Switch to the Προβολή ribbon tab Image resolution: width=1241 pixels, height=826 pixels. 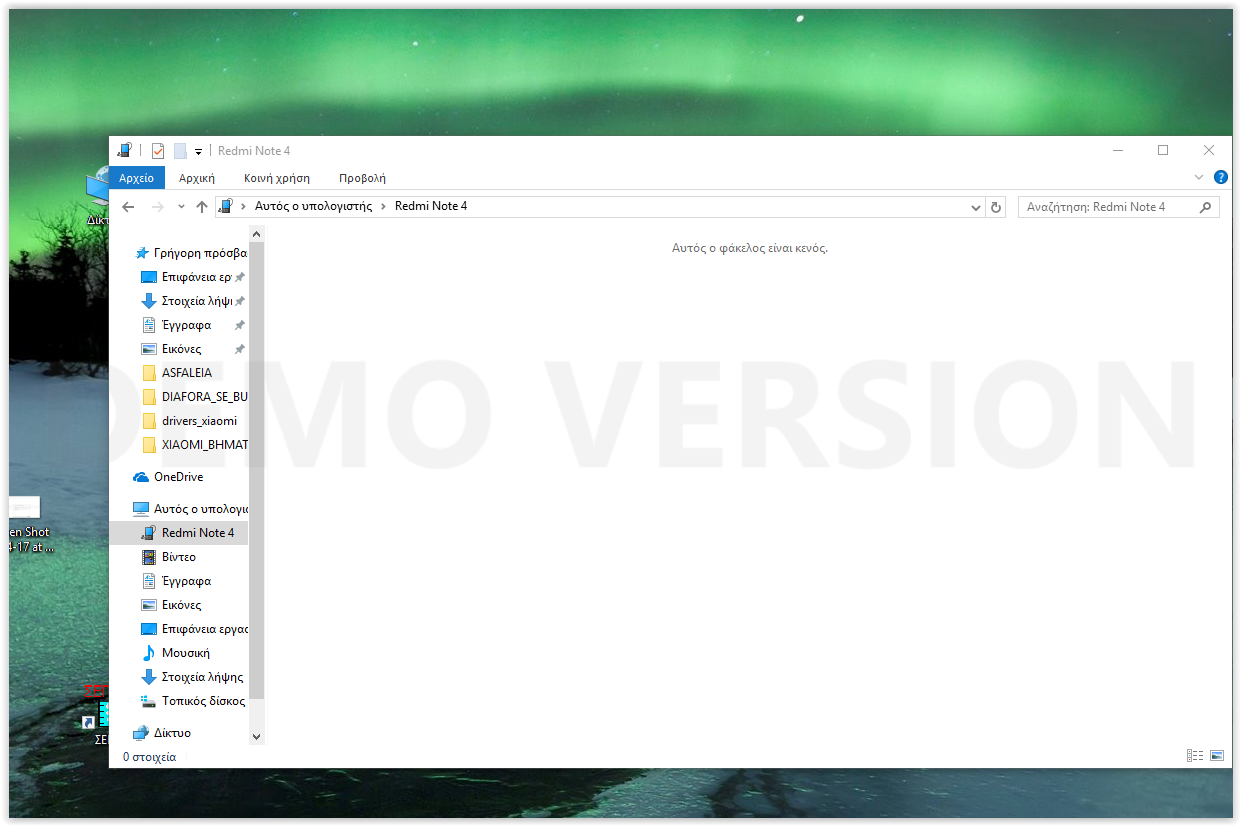tap(362, 178)
